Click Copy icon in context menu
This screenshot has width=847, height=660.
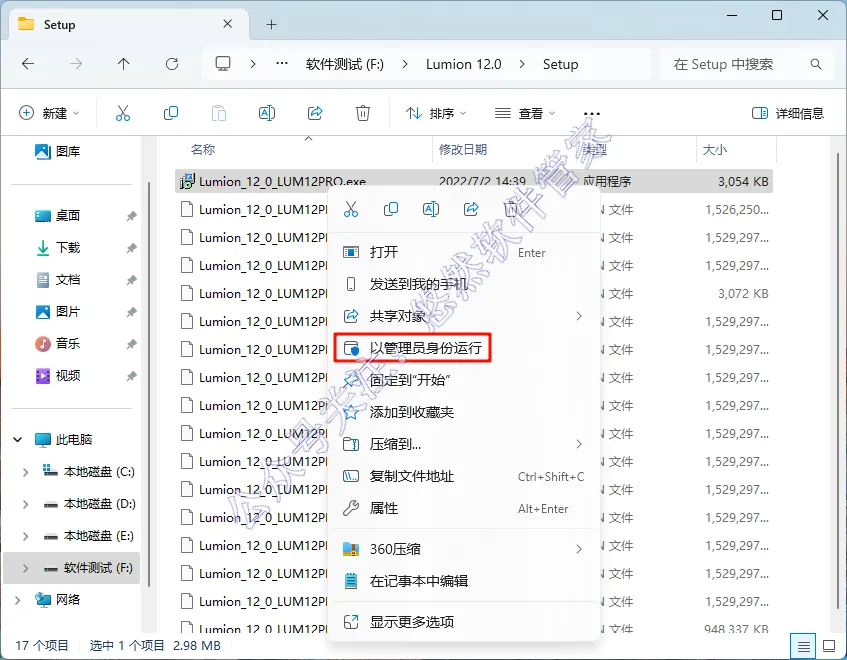coord(391,209)
